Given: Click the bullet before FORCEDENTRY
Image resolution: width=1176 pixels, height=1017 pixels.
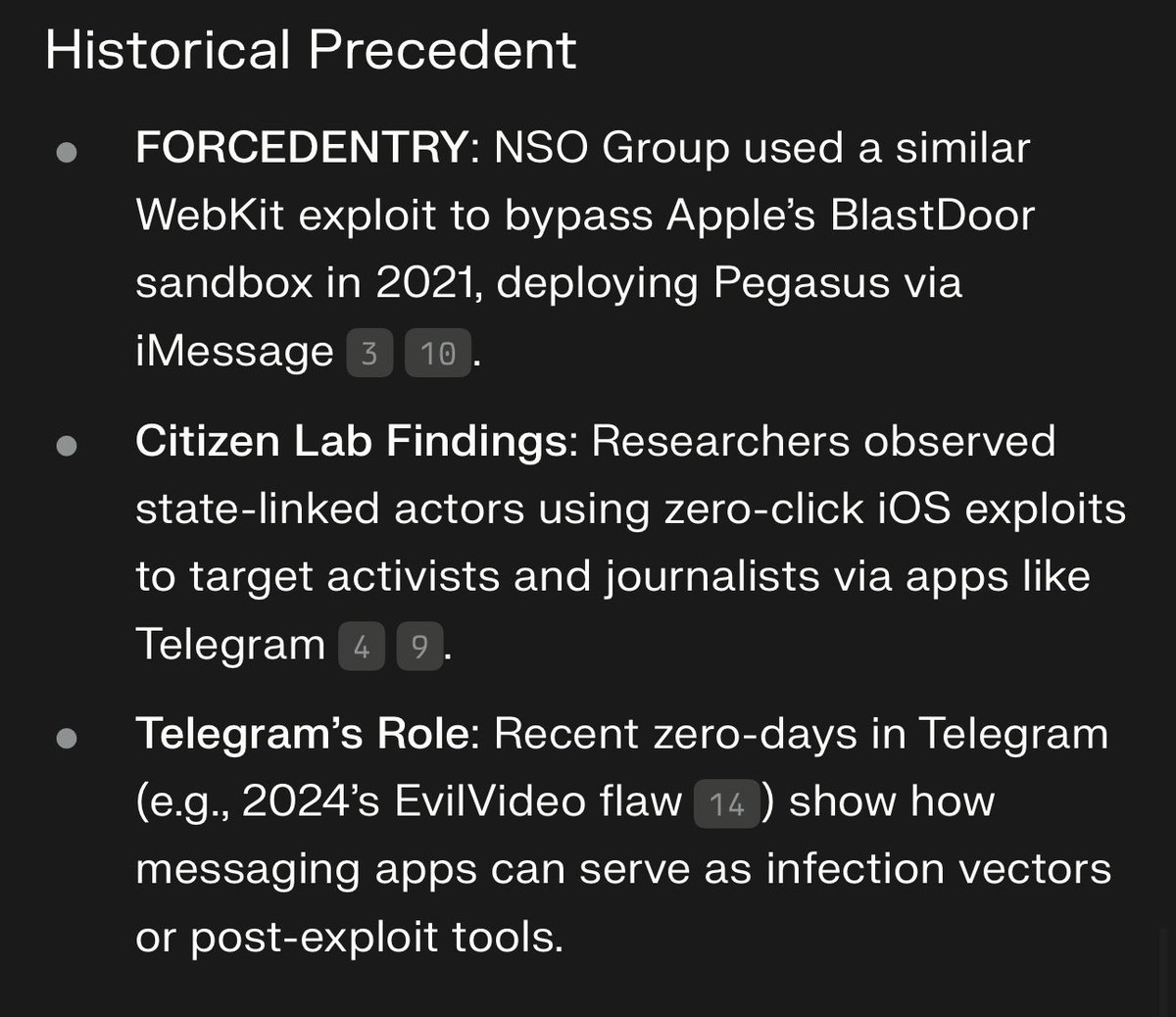Looking at the screenshot, I should click(67, 153).
